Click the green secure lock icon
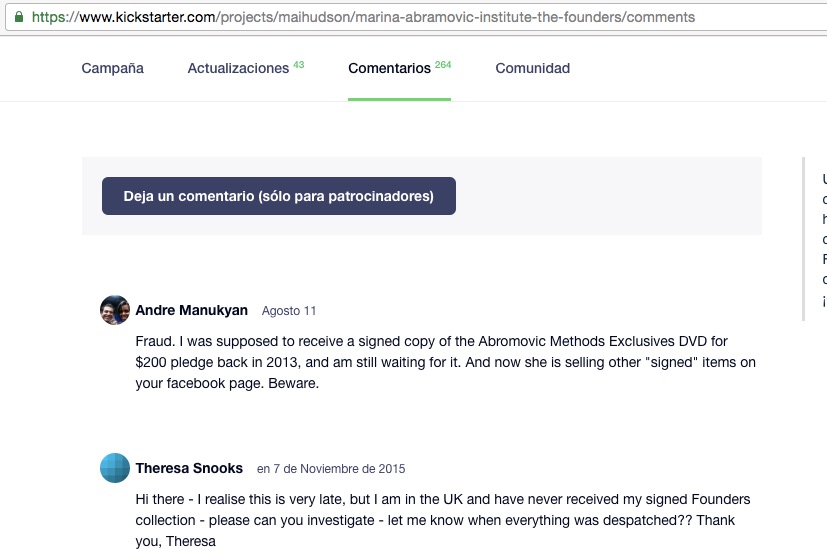Viewport: 827px width, 556px height. (x=18, y=17)
